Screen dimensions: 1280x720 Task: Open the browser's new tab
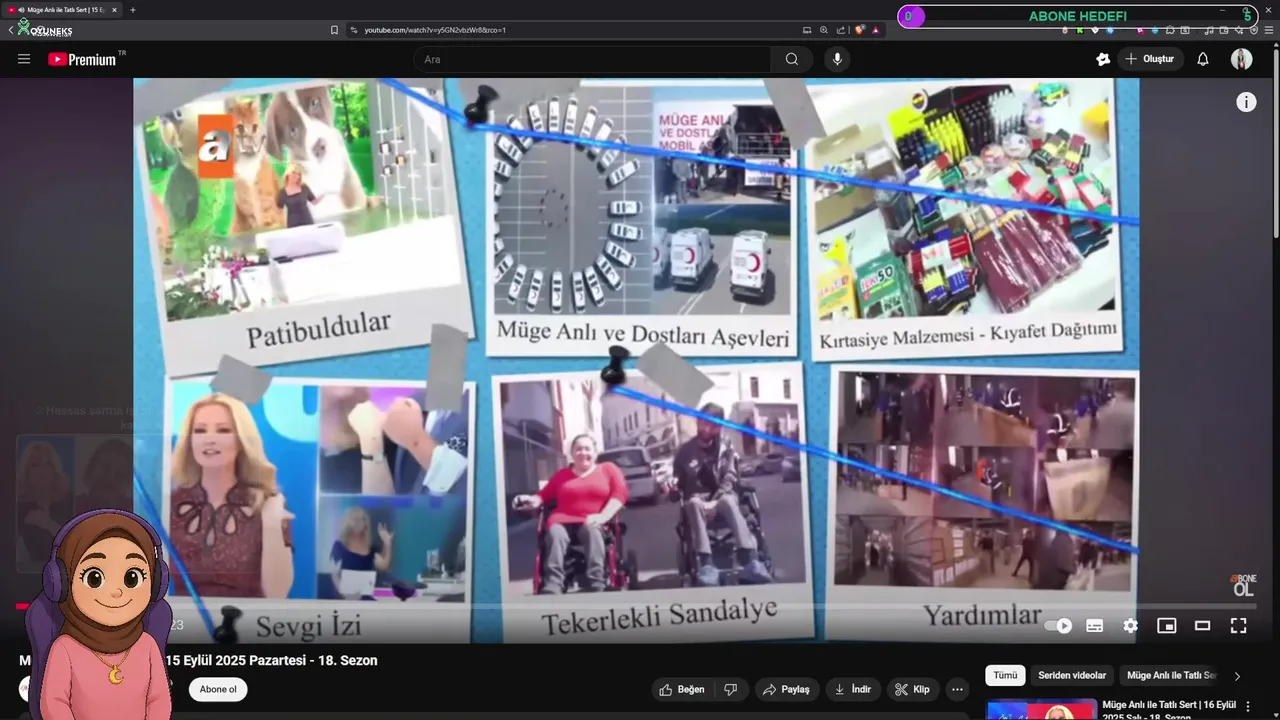(133, 10)
